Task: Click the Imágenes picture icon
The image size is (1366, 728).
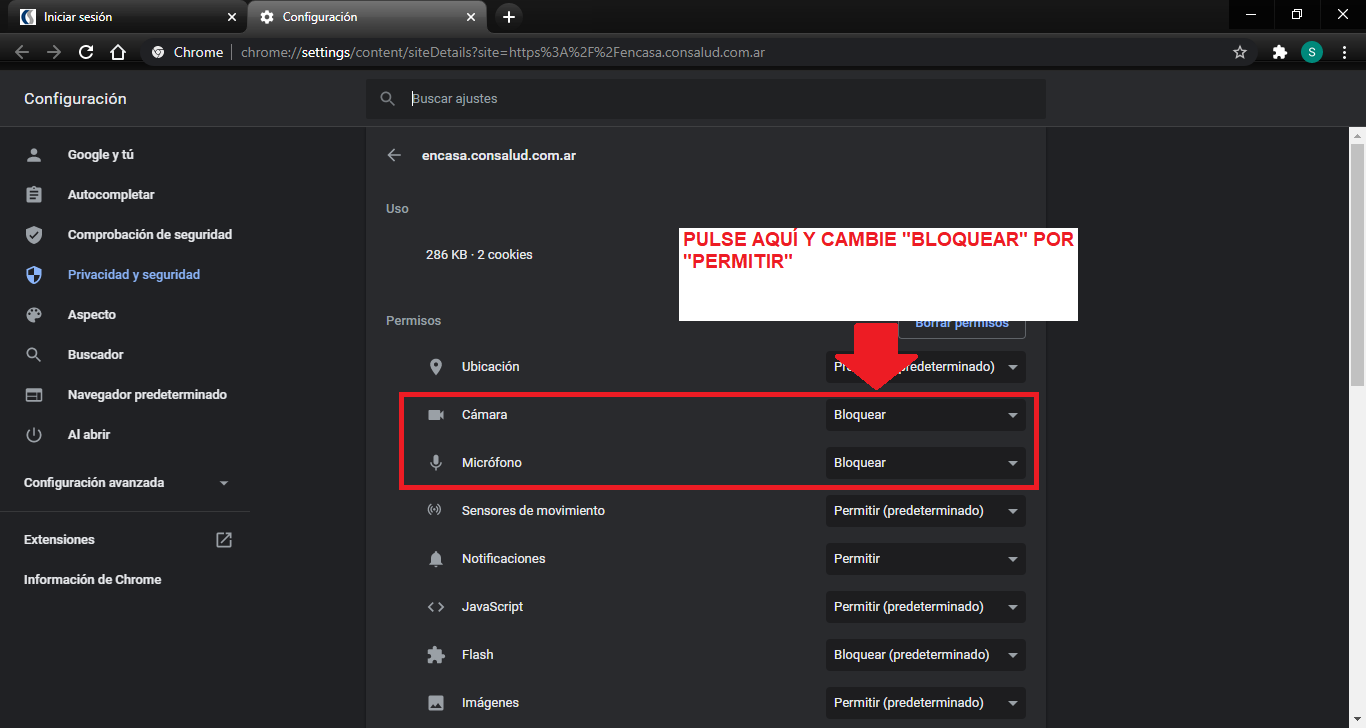Action: pyautogui.click(x=436, y=702)
